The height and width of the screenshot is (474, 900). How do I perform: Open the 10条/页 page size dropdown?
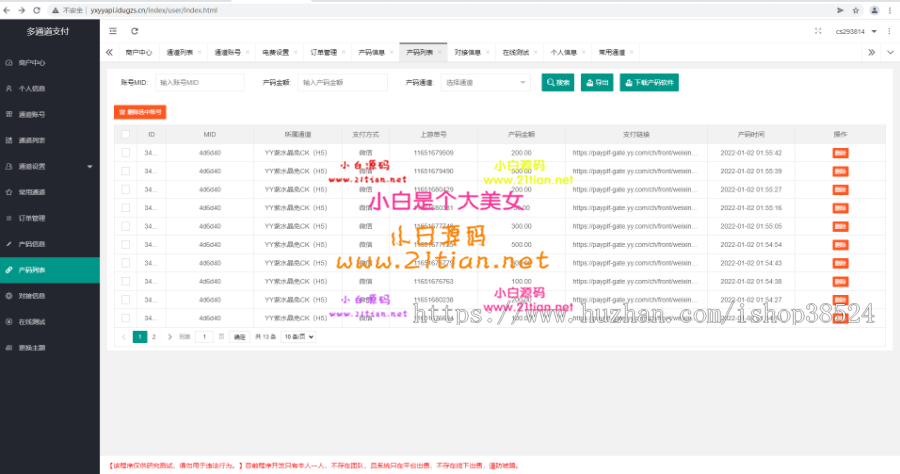coord(298,338)
